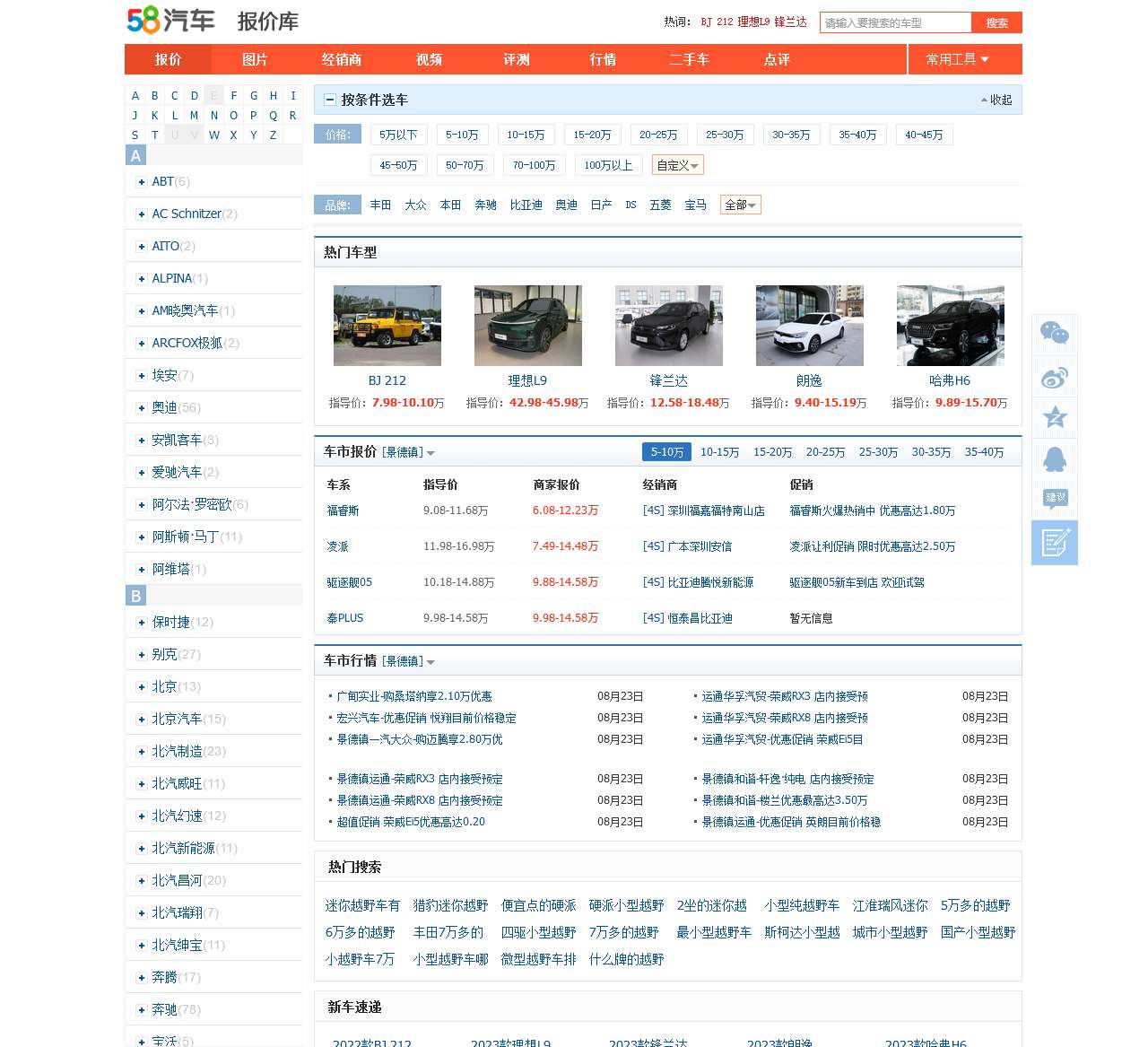Expand the 别克 plus icon
This screenshot has width=1148, height=1047.
pyautogui.click(x=141, y=654)
